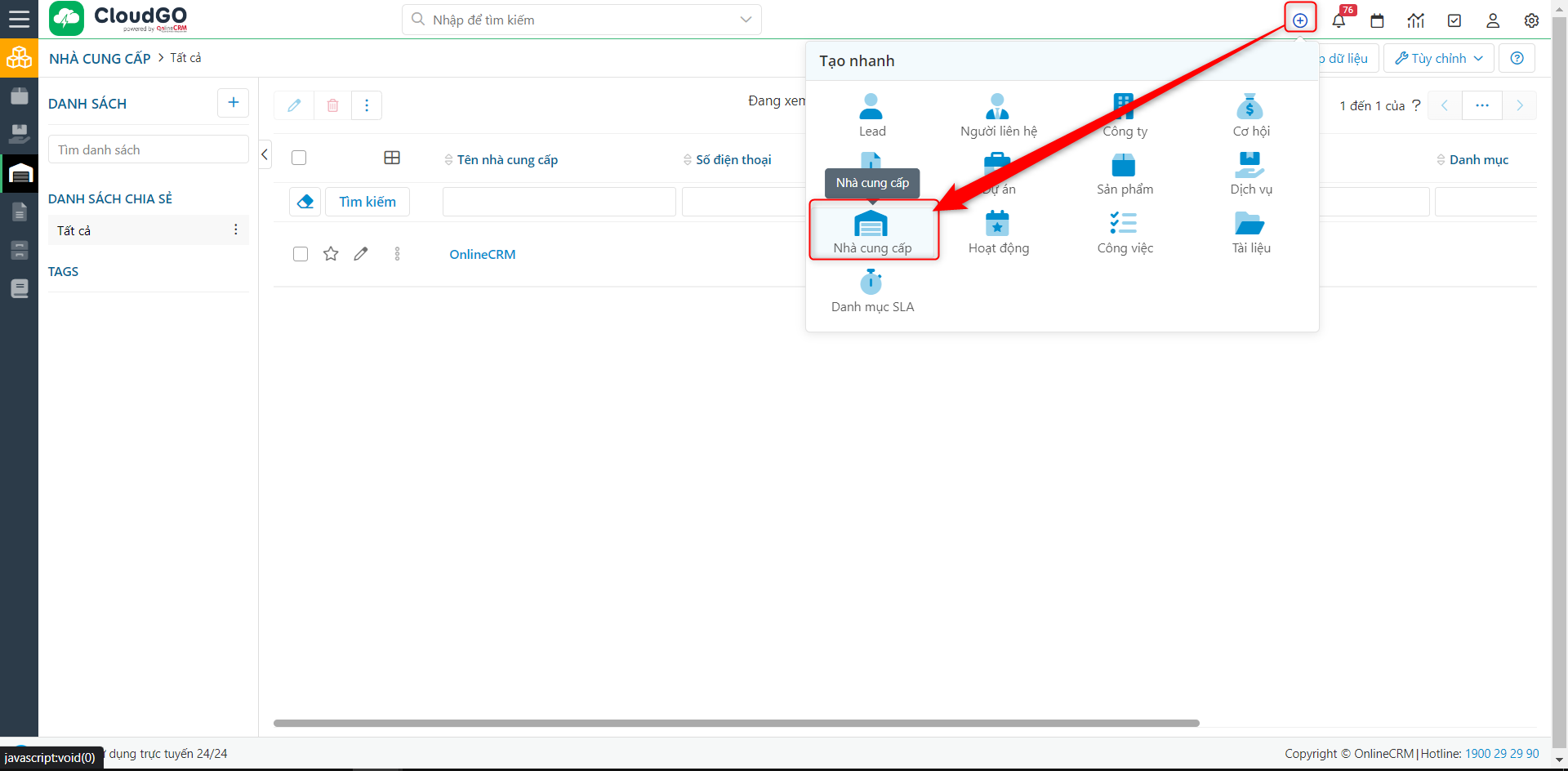Open the OnlineCRM supplier link
Viewport: 1568px width, 771px height.
482,255
